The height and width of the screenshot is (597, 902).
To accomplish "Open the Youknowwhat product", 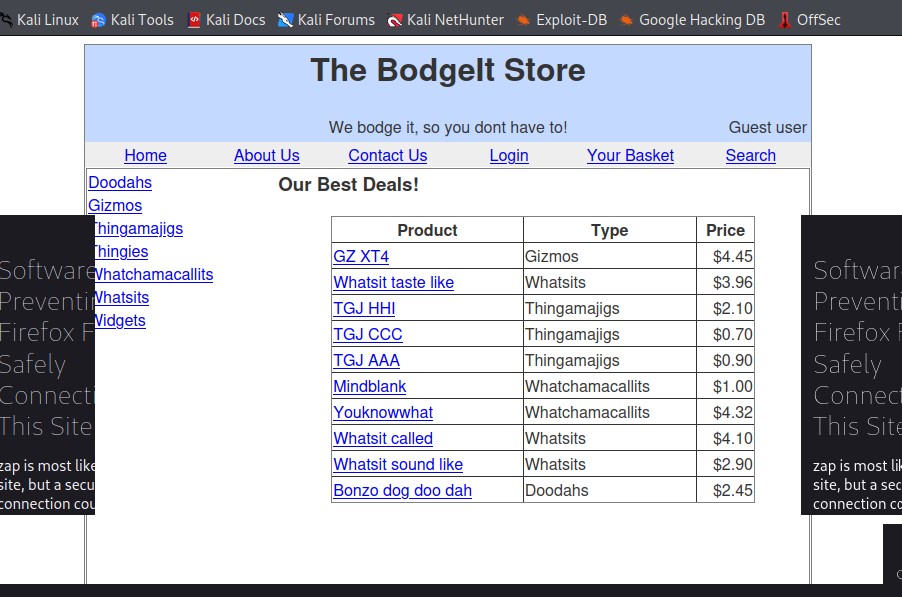I will click(383, 412).
